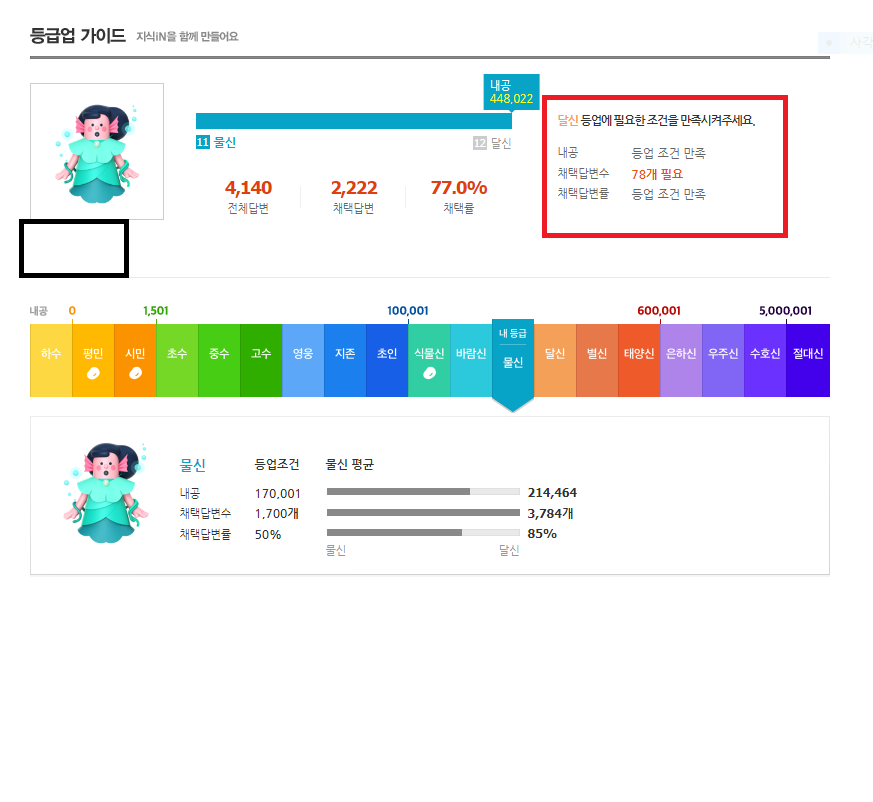Click the 태양신 grade tile
Viewport: 873px width, 802px height.
pos(639,360)
